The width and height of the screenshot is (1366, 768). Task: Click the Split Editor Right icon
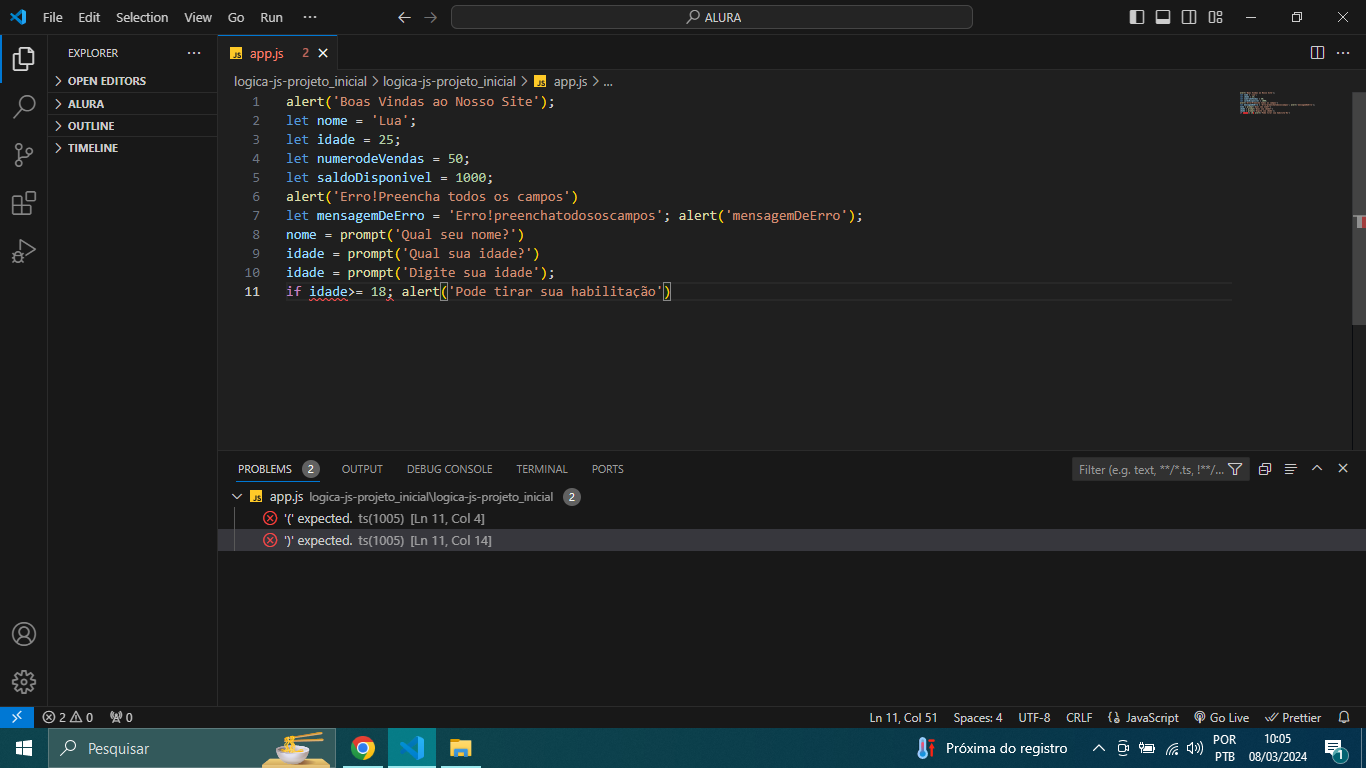pos(1317,53)
